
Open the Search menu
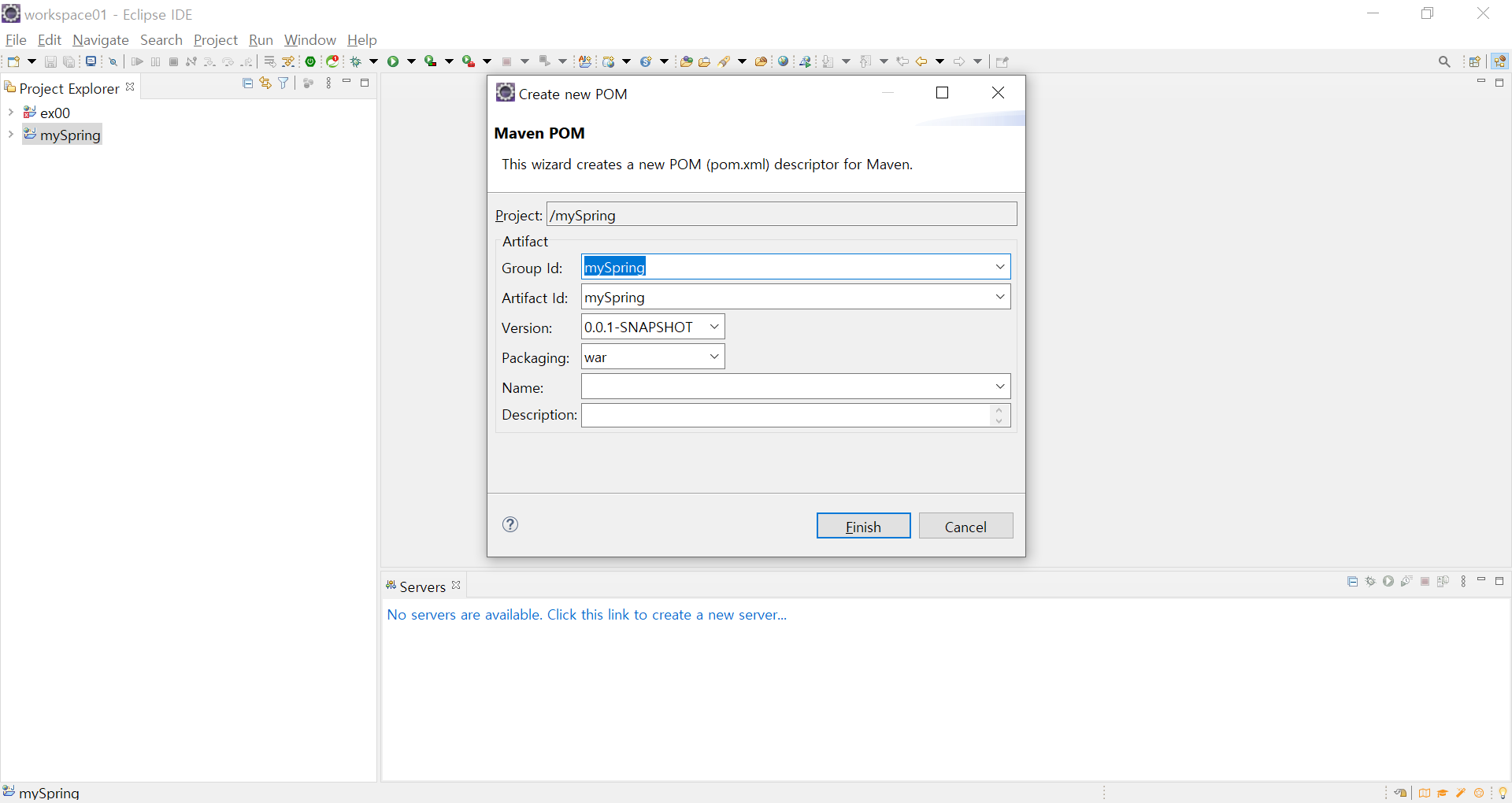pyautogui.click(x=161, y=39)
